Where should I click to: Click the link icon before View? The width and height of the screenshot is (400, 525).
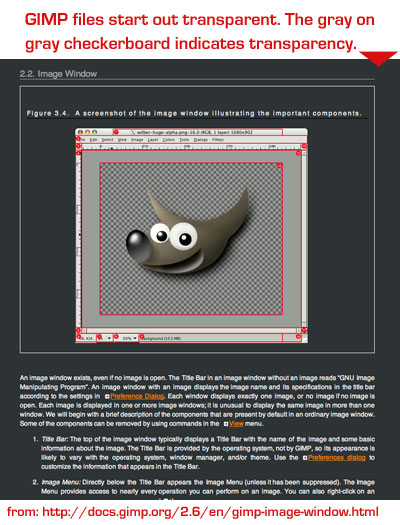(x=226, y=424)
